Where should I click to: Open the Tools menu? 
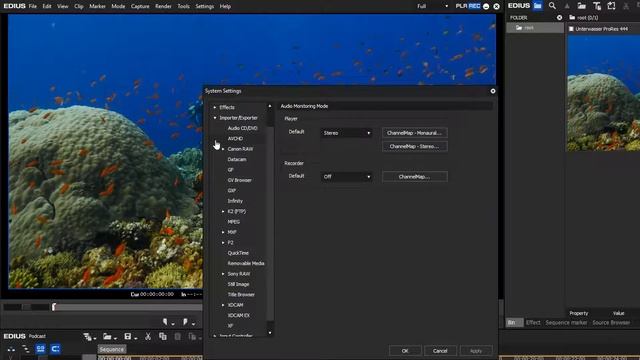pyautogui.click(x=183, y=6)
